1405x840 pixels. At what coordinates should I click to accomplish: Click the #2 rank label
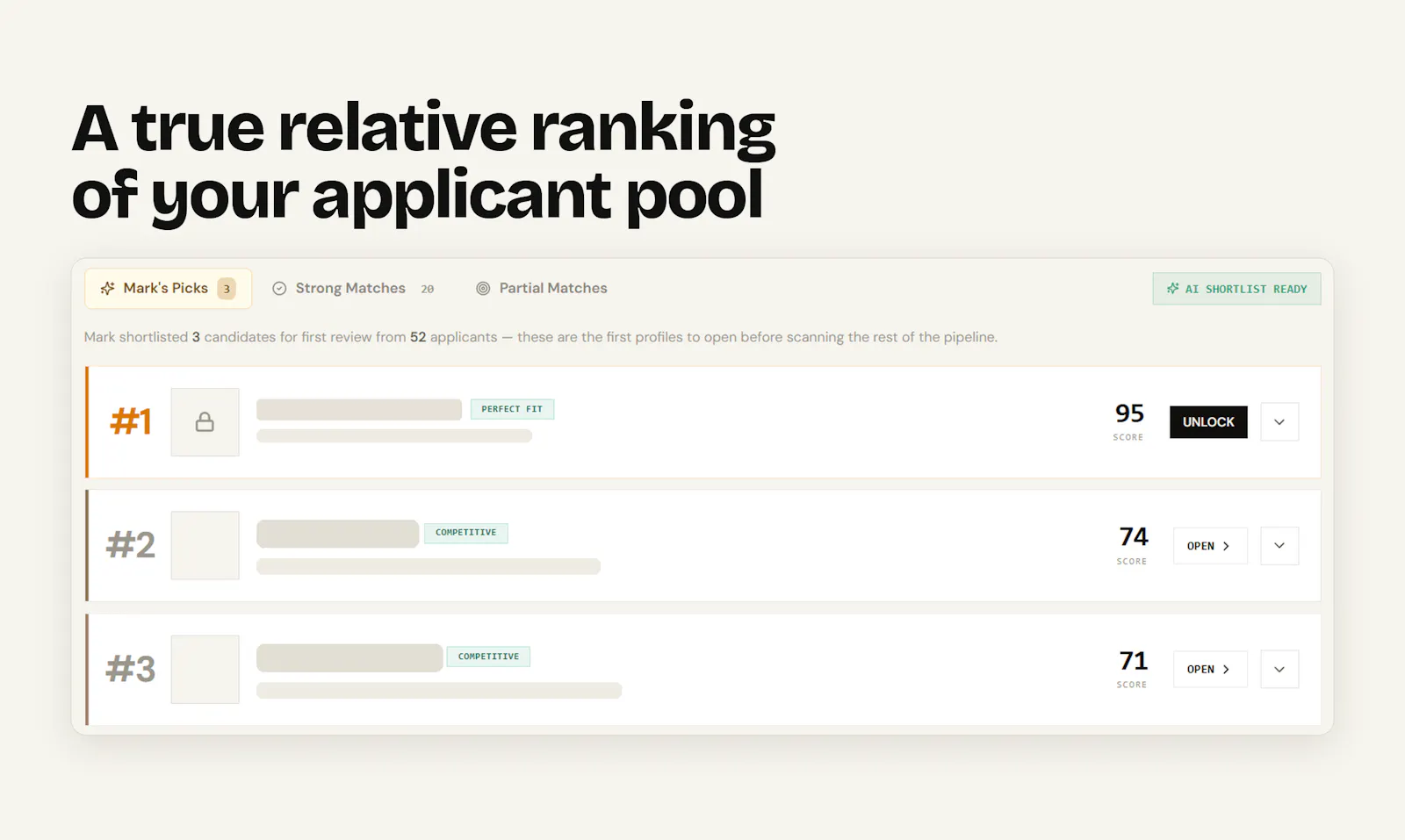pos(131,545)
